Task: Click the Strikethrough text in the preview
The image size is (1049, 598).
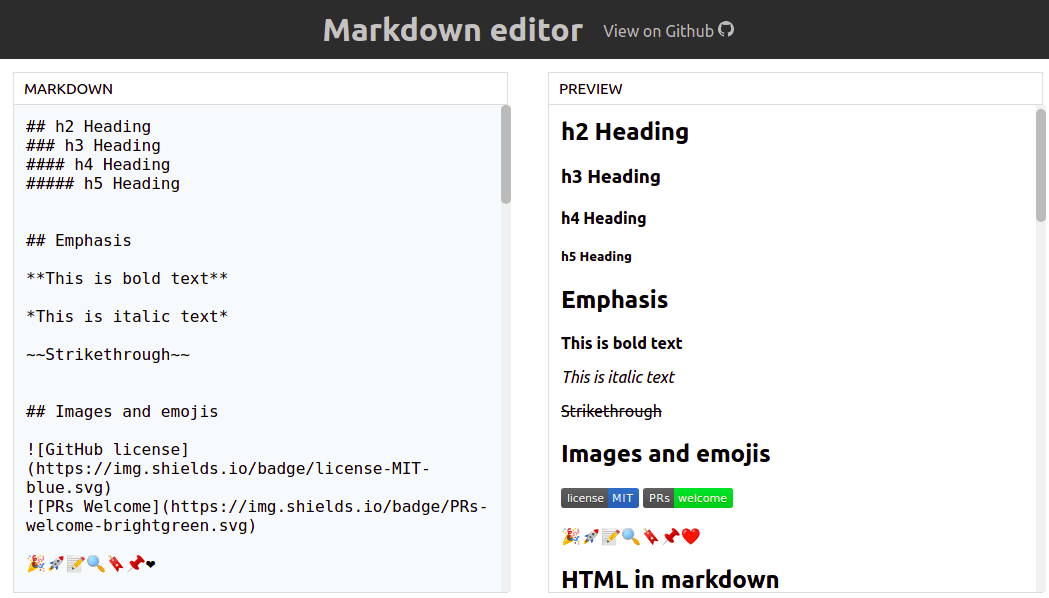Action: coord(610,411)
